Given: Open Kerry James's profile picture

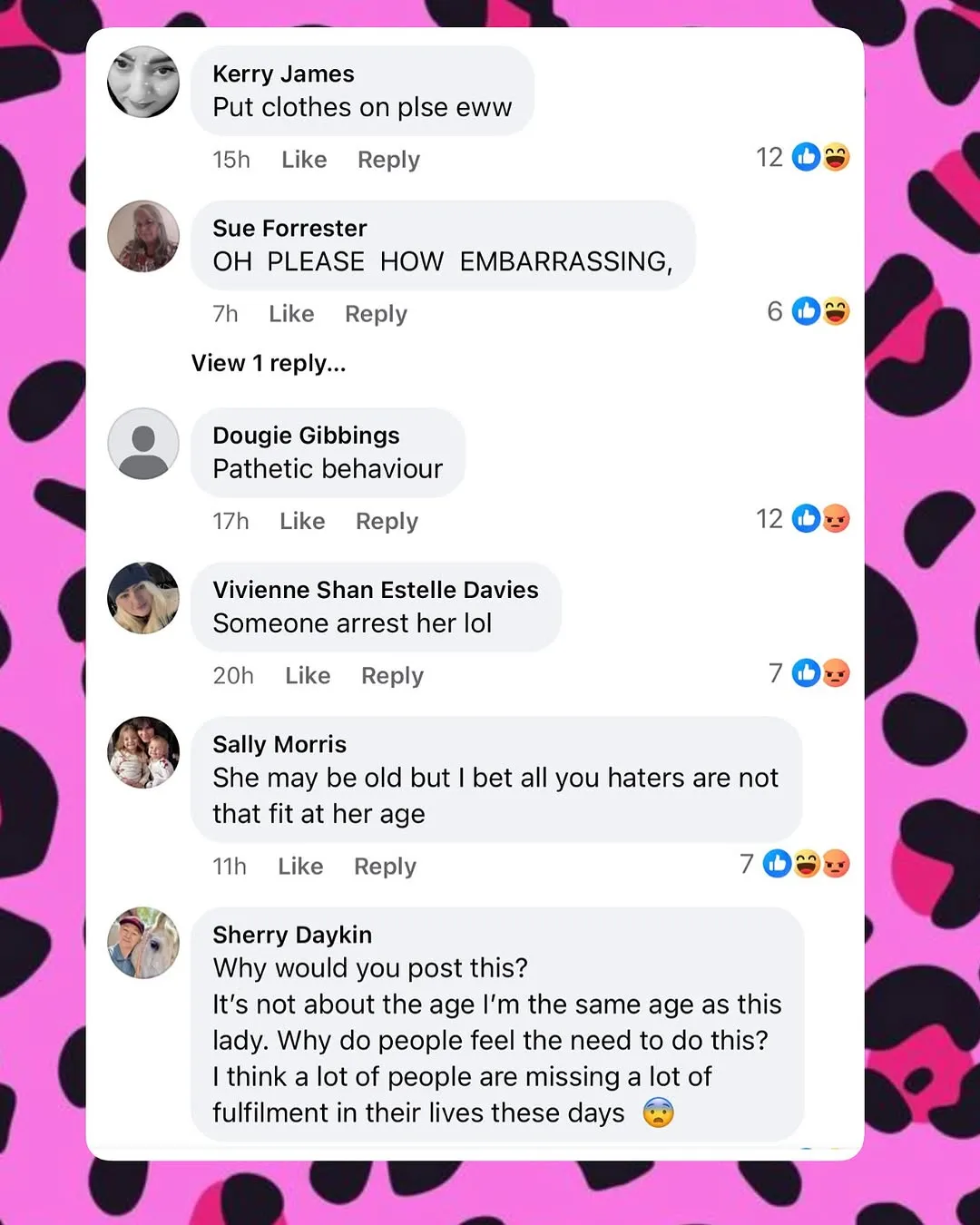Looking at the screenshot, I should (143, 82).
